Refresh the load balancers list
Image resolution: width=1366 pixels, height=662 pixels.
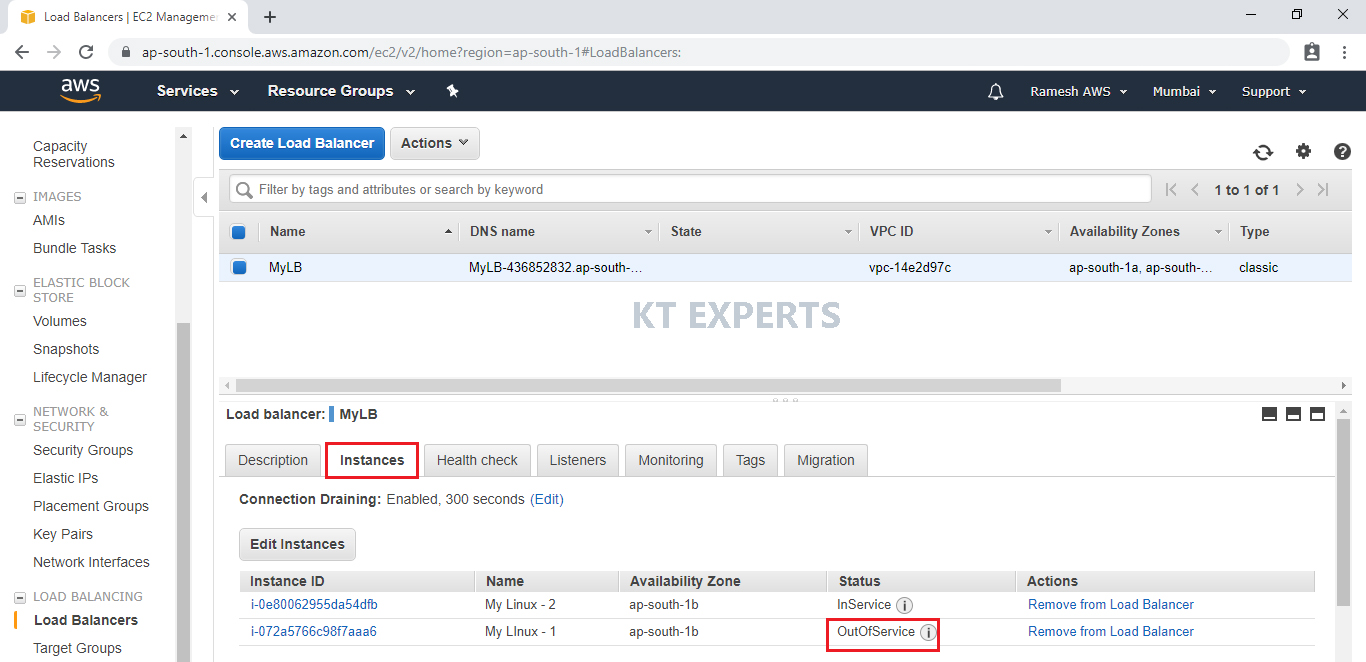point(1263,152)
